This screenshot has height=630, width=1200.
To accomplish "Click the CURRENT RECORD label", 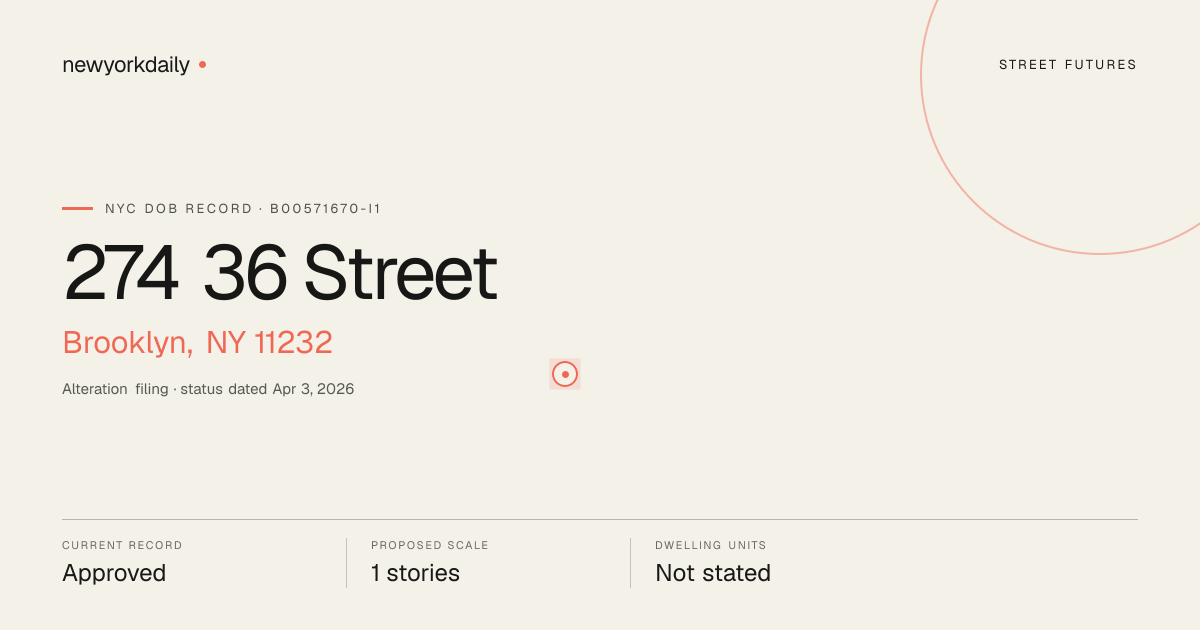I will [122, 546].
